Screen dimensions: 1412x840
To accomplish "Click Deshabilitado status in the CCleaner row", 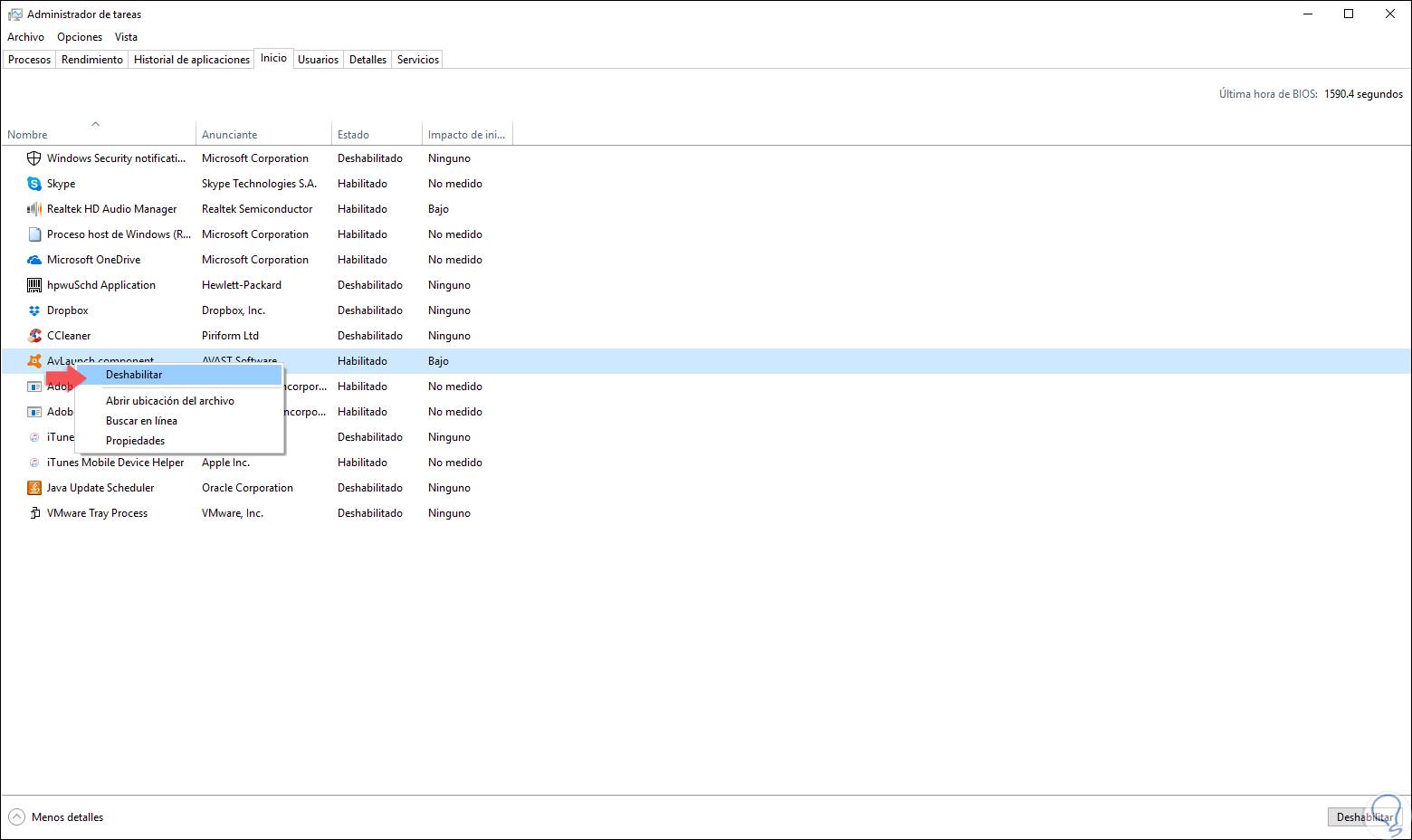I will click(x=370, y=336).
